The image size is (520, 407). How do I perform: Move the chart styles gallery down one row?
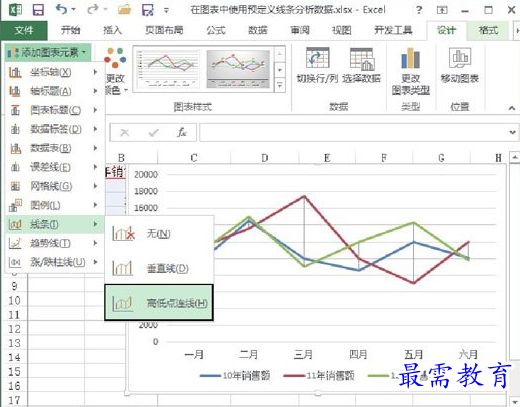(x=280, y=70)
